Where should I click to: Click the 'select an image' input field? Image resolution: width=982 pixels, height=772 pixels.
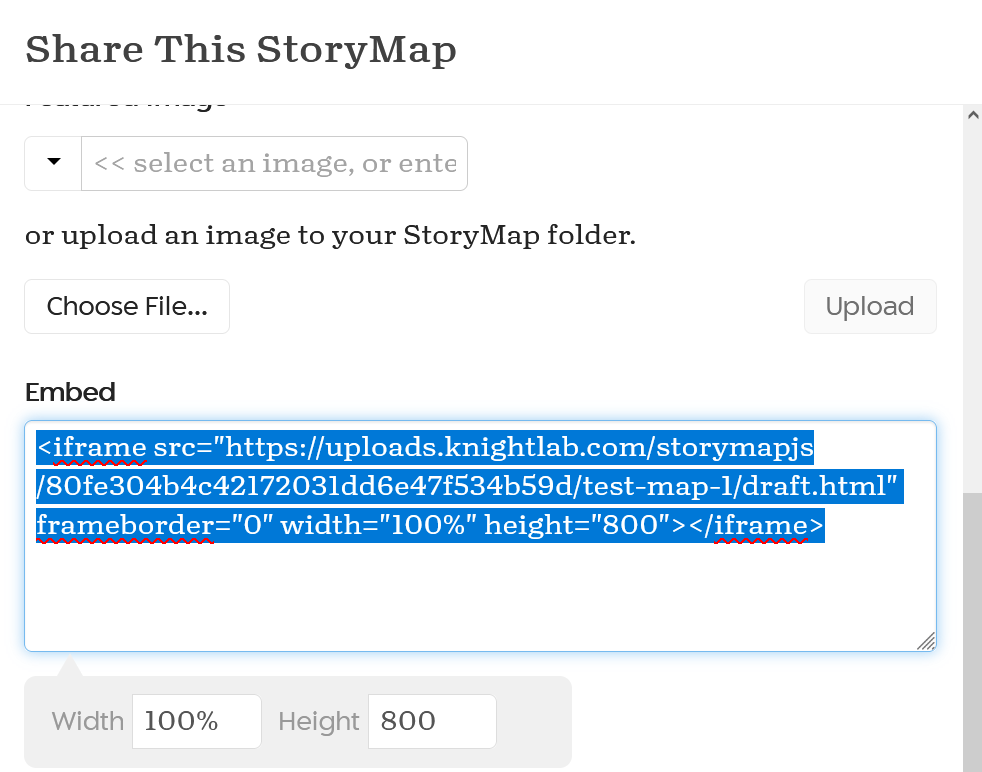point(274,163)
